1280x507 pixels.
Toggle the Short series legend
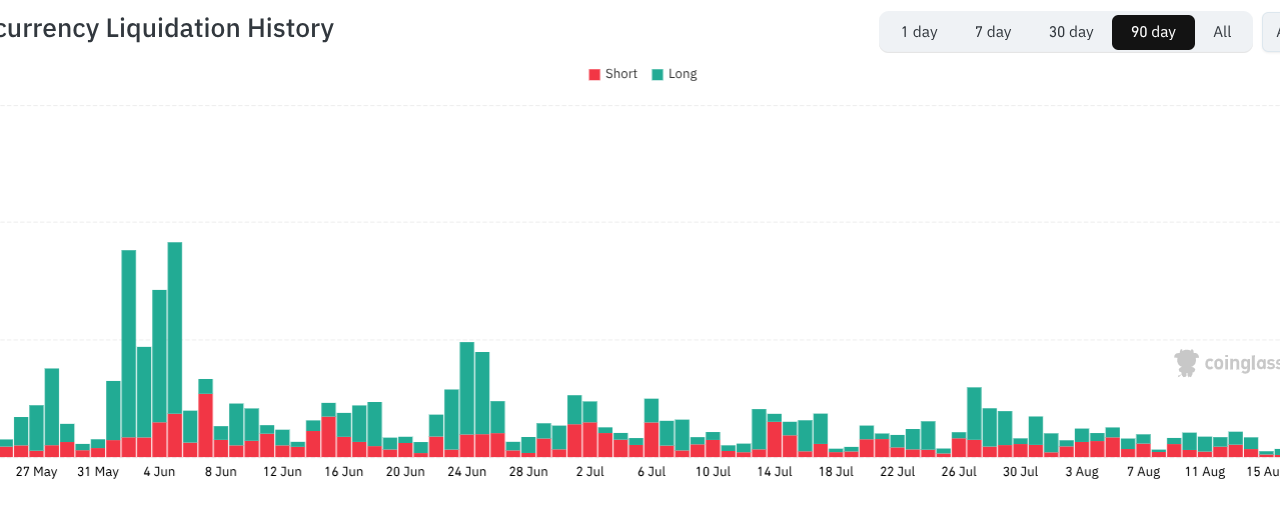[x=612, y=74]
